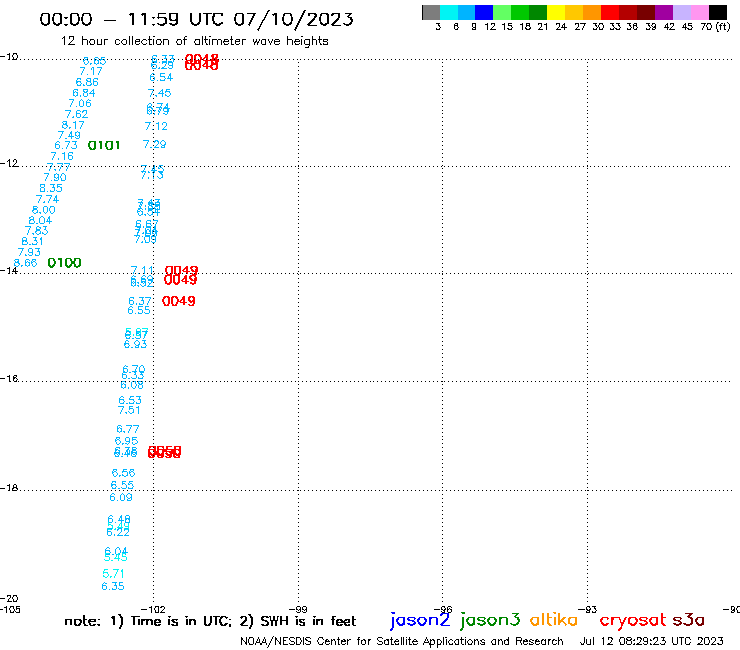Click the -93 longitude axis label
This screenshot has height=650, width=740.
pos(588,610)
